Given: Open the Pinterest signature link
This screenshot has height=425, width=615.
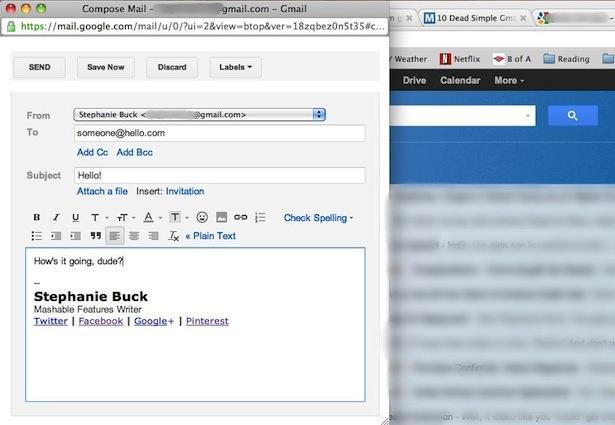Looking at the screenshot, I should [207, 321].
